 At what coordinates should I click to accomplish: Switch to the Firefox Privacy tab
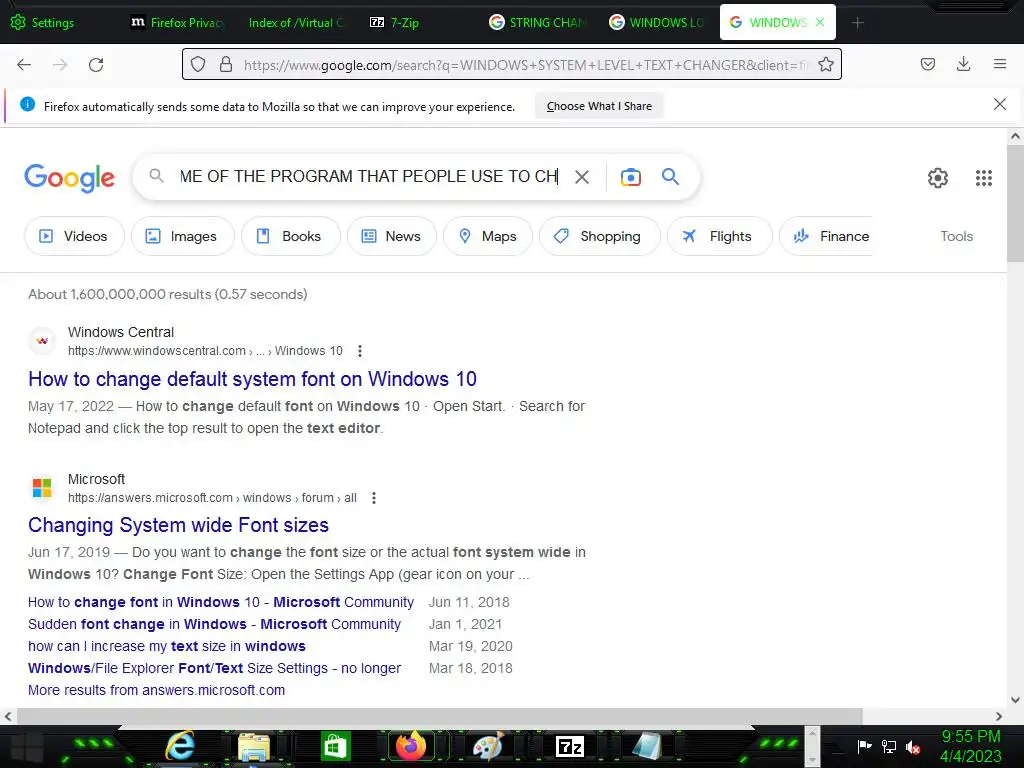[178, 22]
